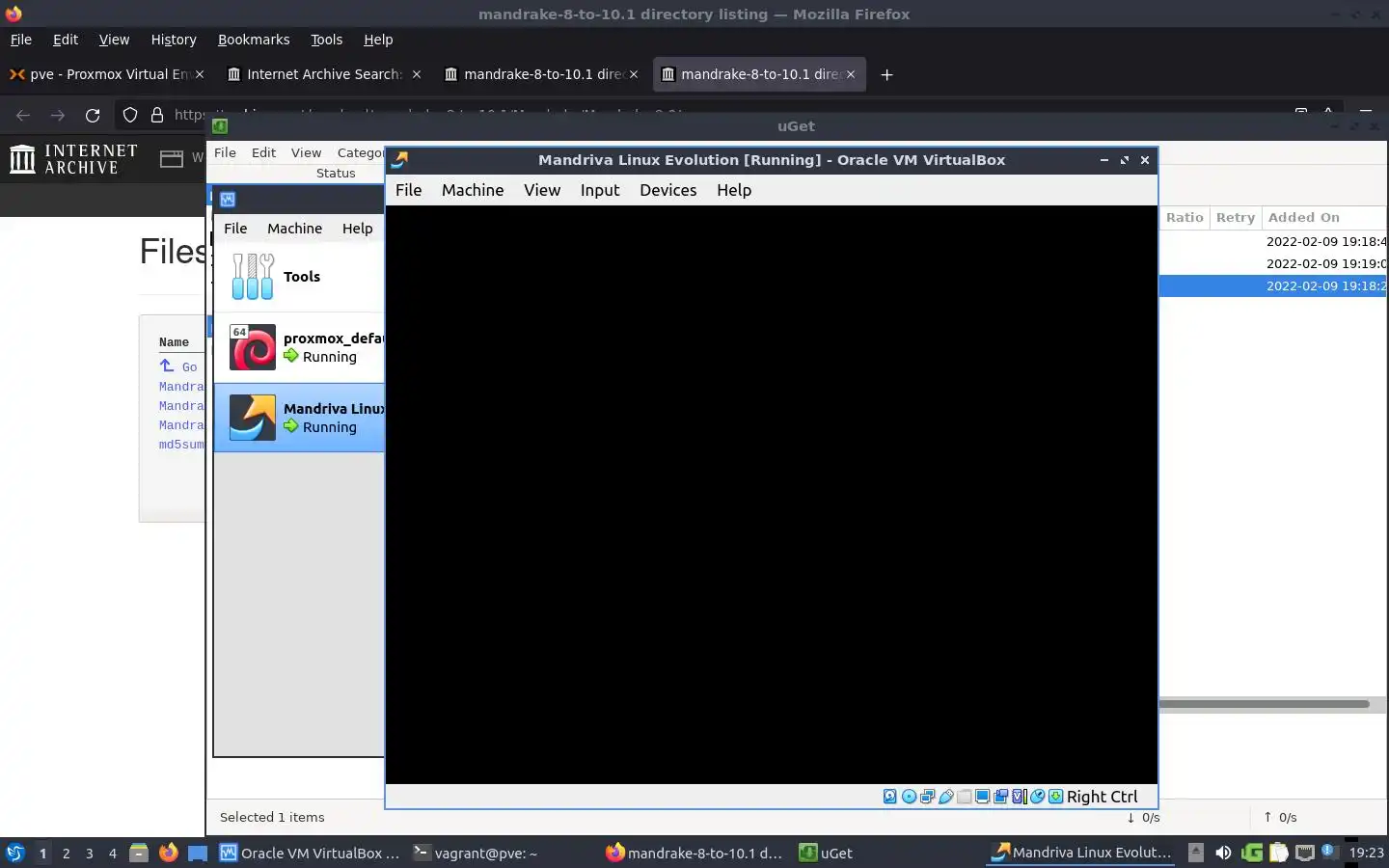The image size is (1389, 868).
Task: Click the mouse integration status icon
Action: tap(1038, 797)
